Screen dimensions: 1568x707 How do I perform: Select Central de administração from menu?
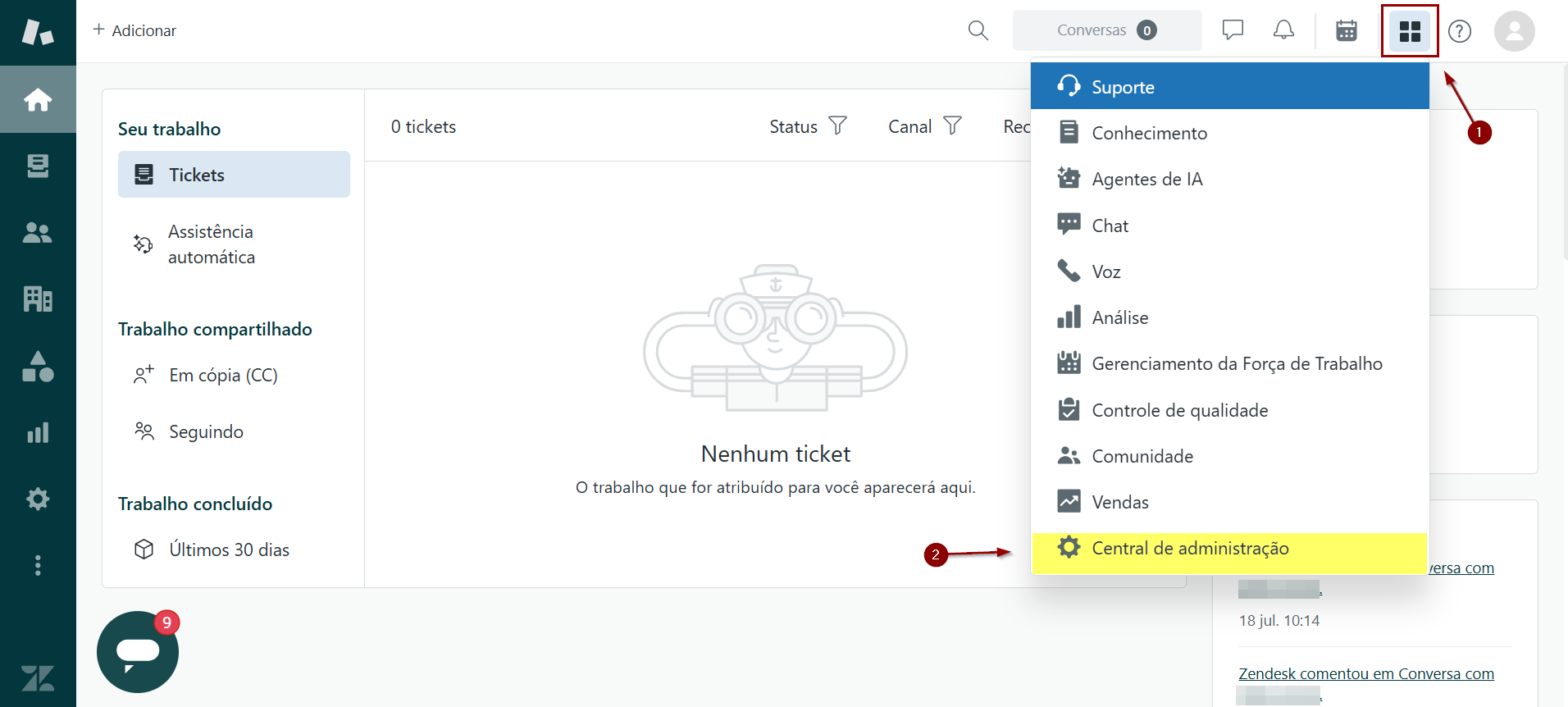[1189, 549]
